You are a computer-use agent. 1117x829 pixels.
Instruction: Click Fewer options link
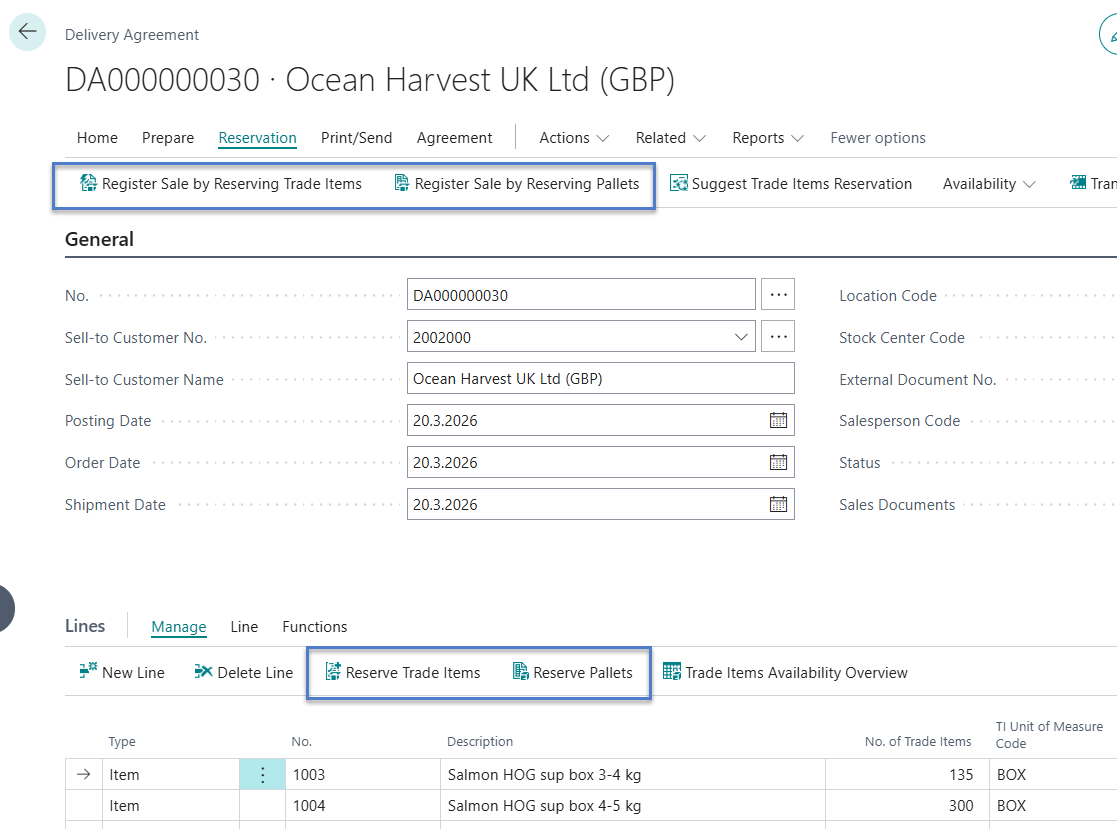point(877,138)
